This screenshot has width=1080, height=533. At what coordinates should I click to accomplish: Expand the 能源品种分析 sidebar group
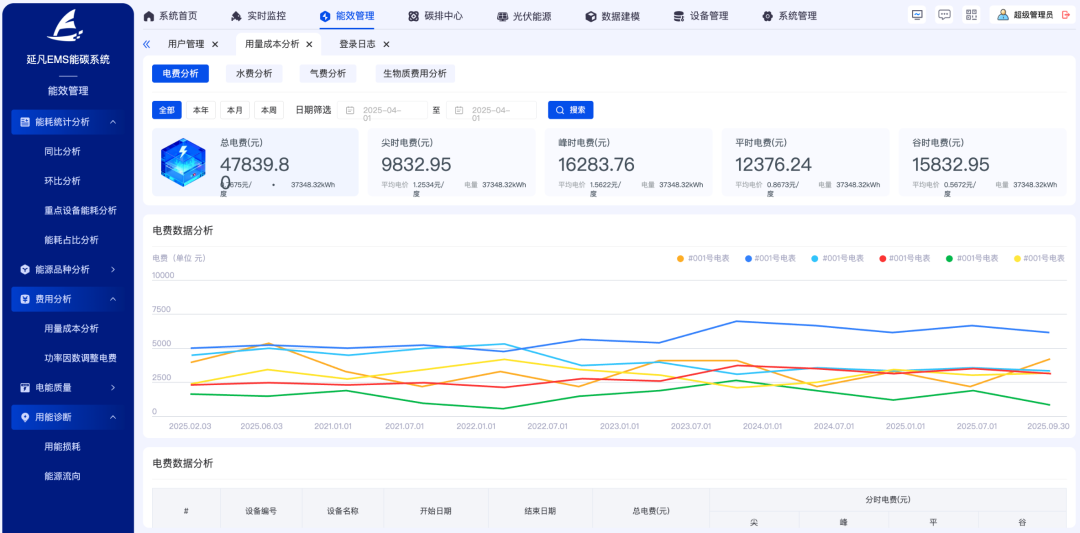pos(113,269)
